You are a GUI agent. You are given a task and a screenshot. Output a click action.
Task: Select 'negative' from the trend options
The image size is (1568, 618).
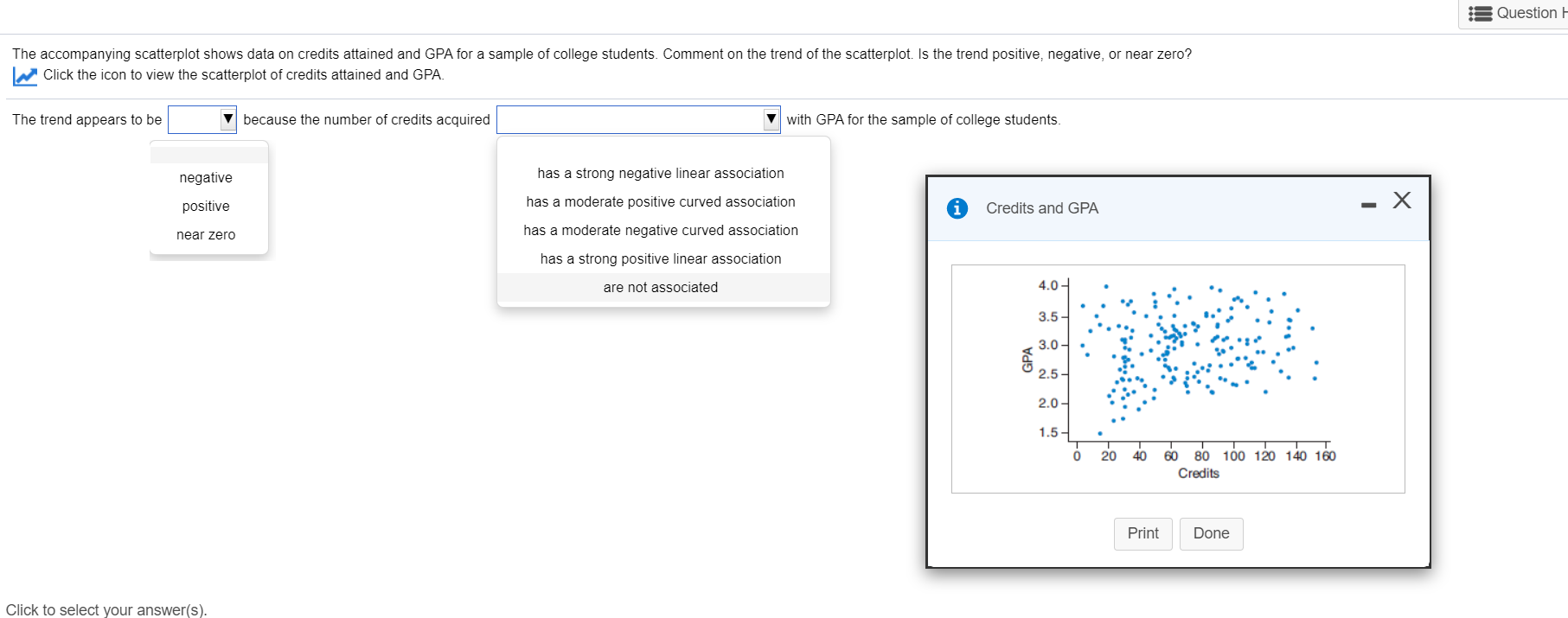coord(205,177)
